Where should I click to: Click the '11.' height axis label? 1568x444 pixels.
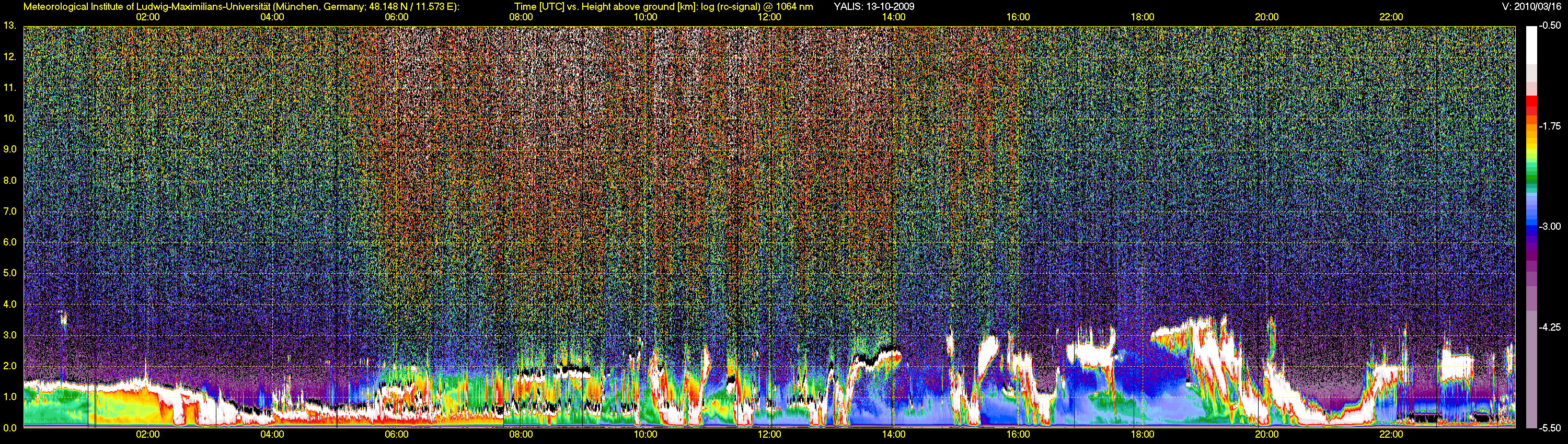click(10, 88)
